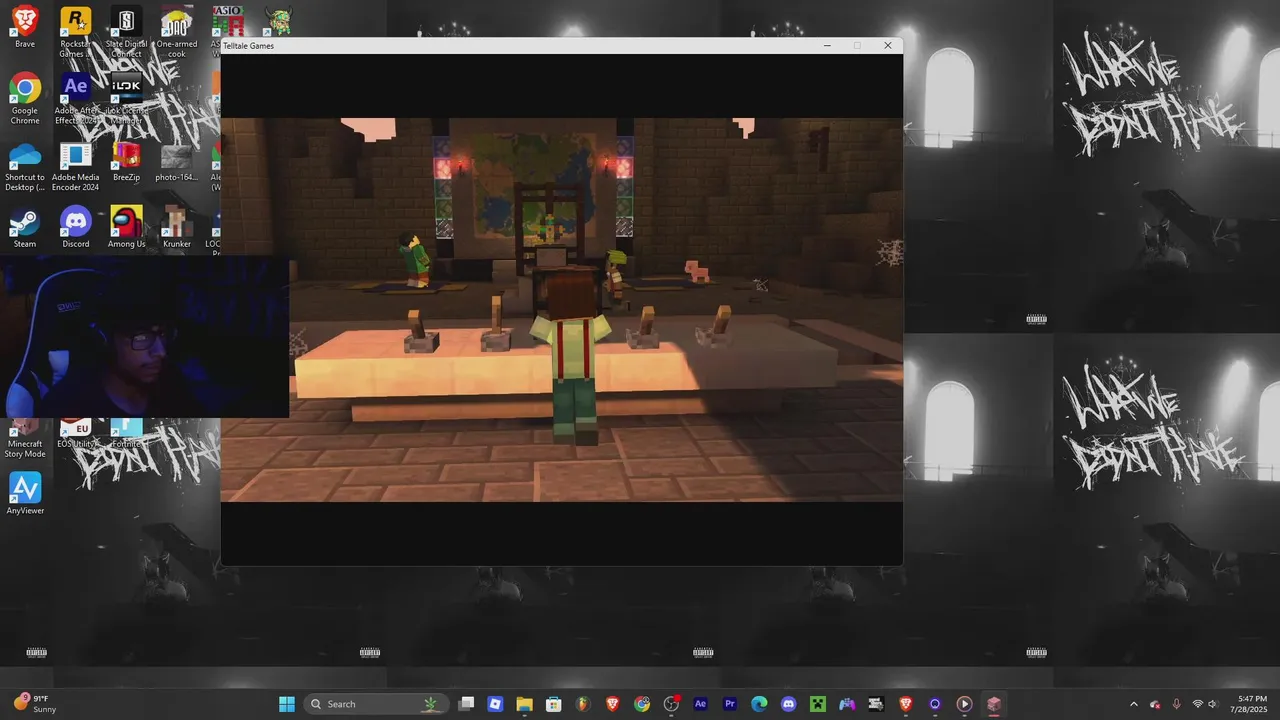Open File Explorer from the taskbar
The height and width of the screenshot is (720, 1280).
coord(524,704)
